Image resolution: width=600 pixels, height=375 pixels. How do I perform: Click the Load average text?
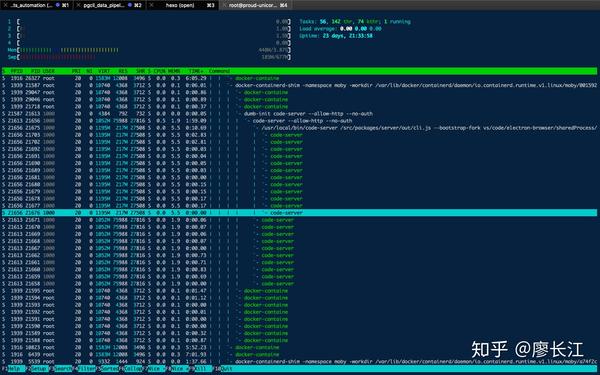341,29
